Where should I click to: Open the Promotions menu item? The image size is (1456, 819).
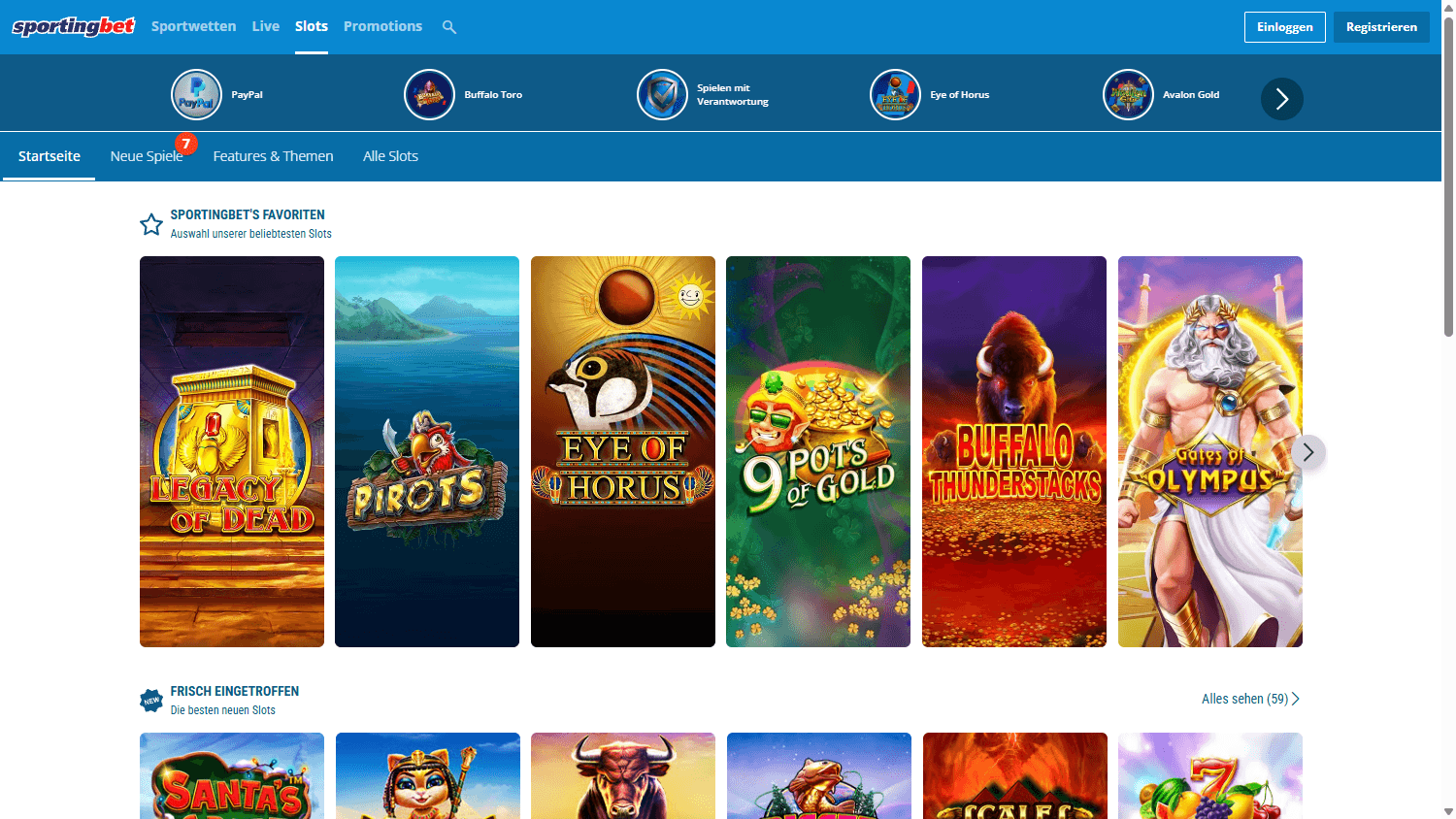(x=382, y=26)
